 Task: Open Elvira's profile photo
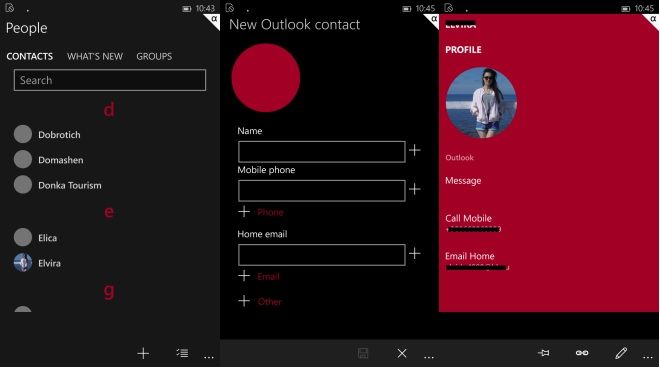(x=481, y=103)
